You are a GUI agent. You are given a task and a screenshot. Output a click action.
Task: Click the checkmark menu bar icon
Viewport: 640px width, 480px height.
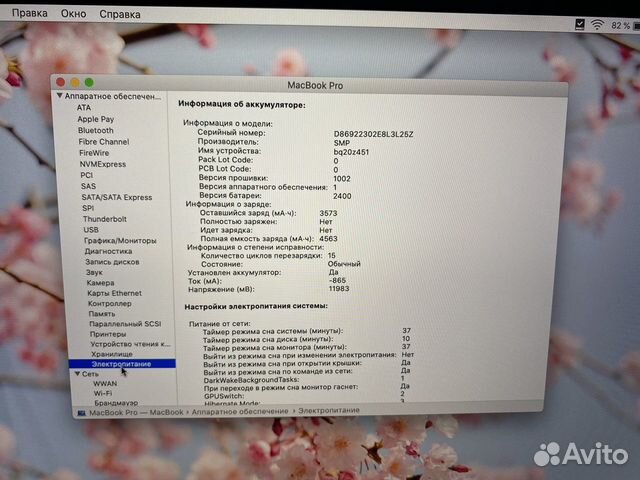580,24
